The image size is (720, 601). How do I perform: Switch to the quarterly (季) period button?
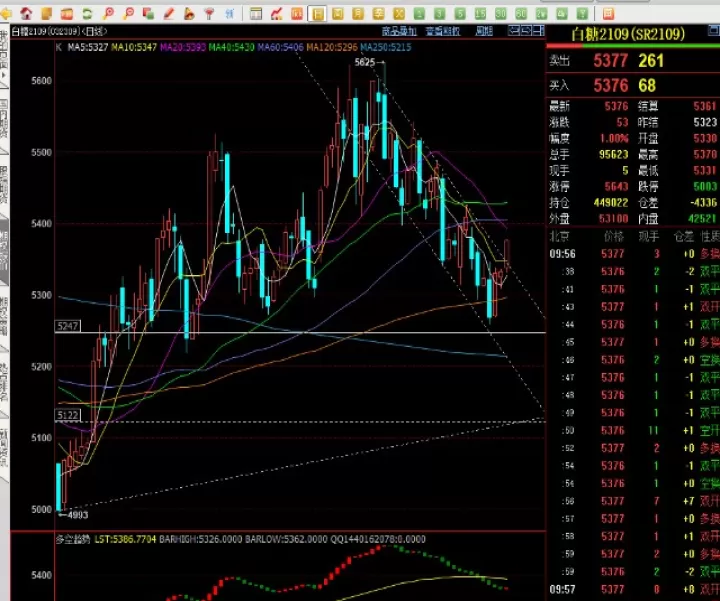click(378, 14)
